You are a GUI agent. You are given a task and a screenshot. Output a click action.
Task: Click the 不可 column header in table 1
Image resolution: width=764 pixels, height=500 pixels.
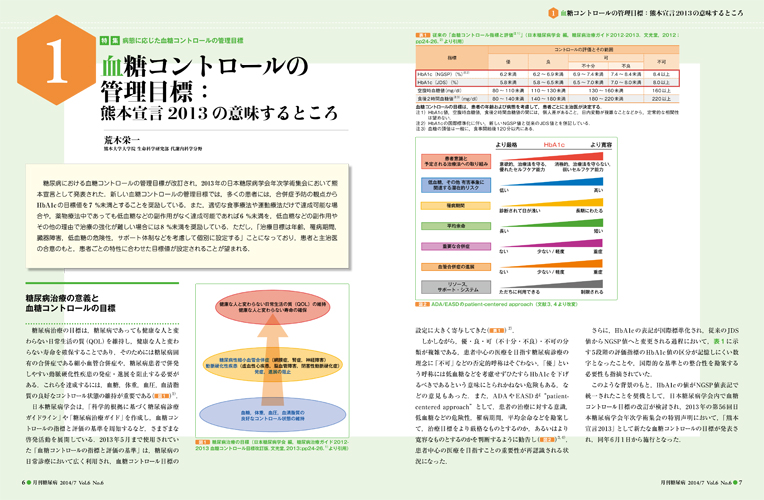[x=661, y=62]
